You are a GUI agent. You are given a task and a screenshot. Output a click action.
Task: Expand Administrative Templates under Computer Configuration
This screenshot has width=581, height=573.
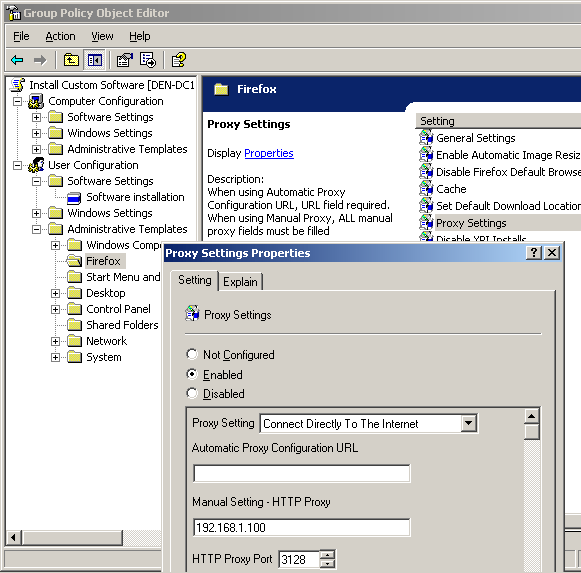tap(36, 149)
